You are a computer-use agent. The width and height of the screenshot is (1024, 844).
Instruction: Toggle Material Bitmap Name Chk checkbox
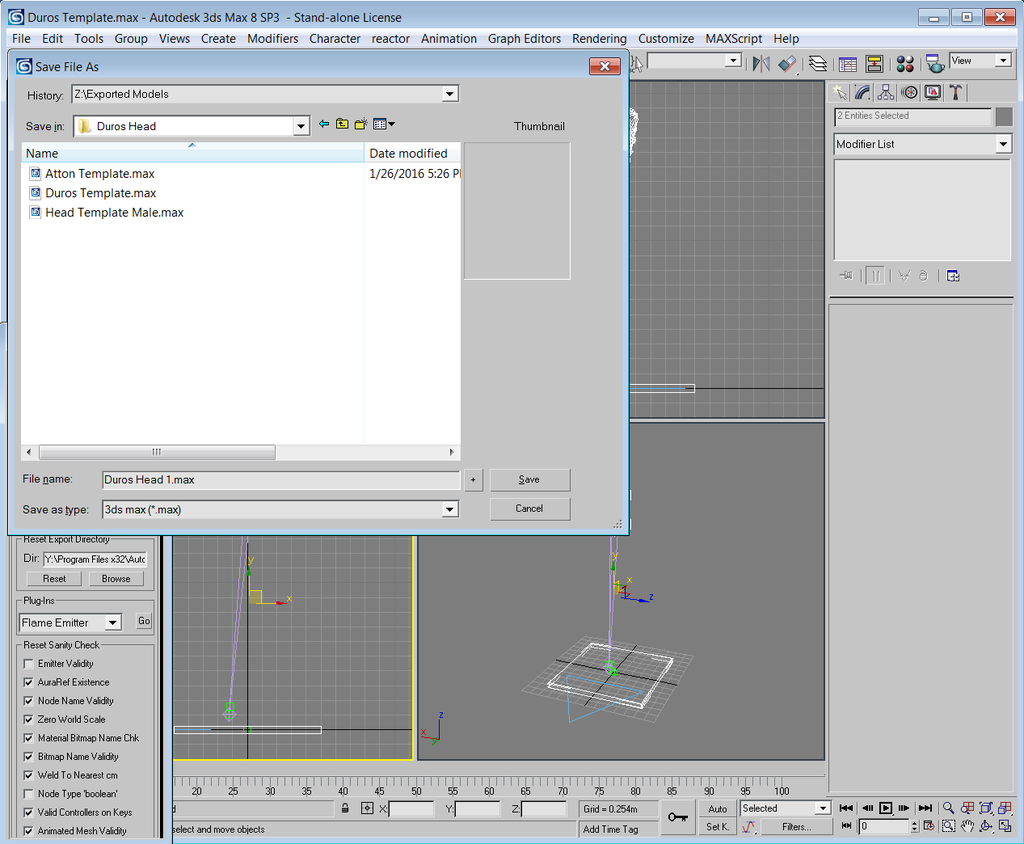pyautogui.click(x=28, y=738)
